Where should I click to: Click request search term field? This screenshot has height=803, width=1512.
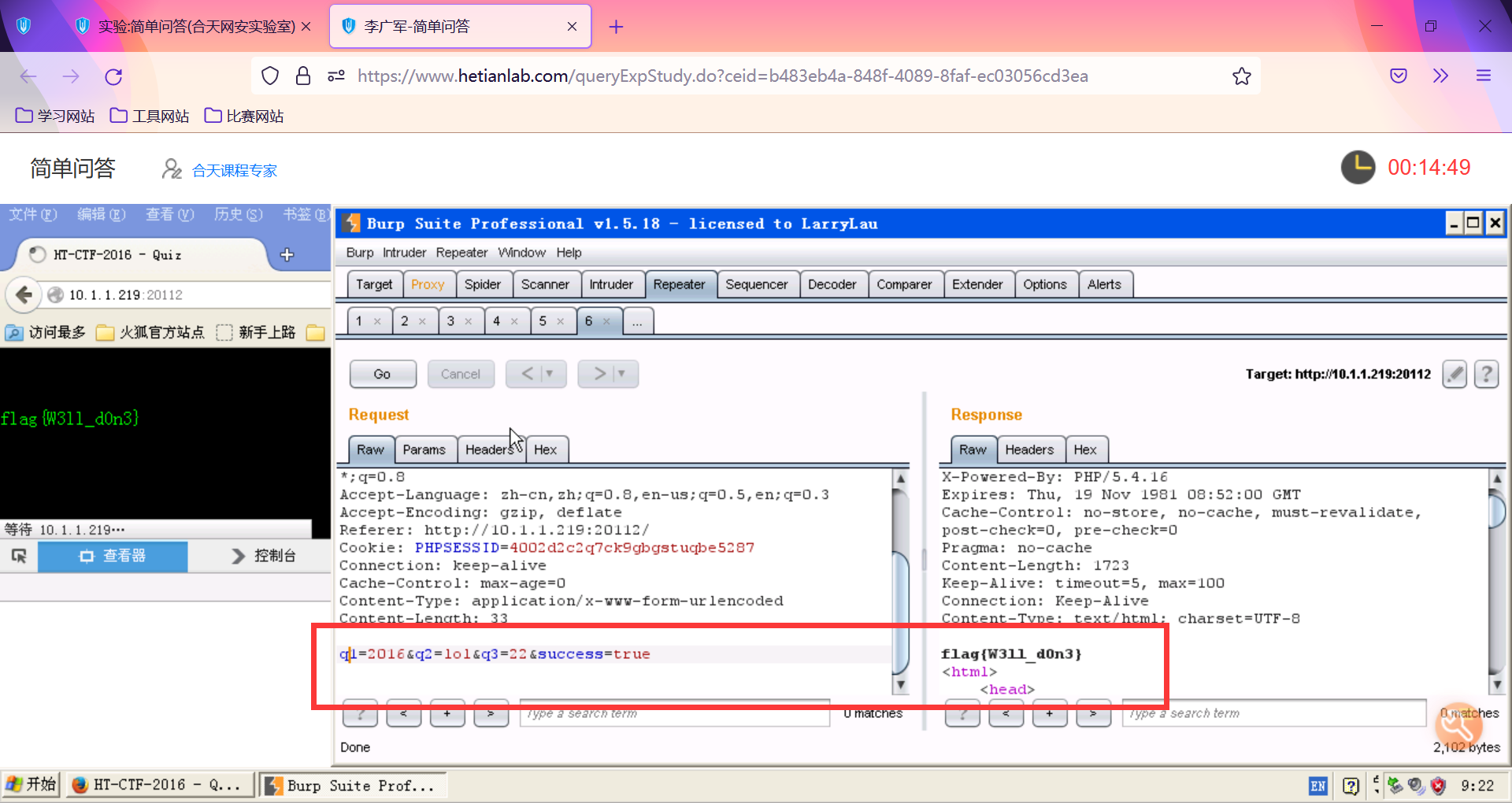[675, 713]
